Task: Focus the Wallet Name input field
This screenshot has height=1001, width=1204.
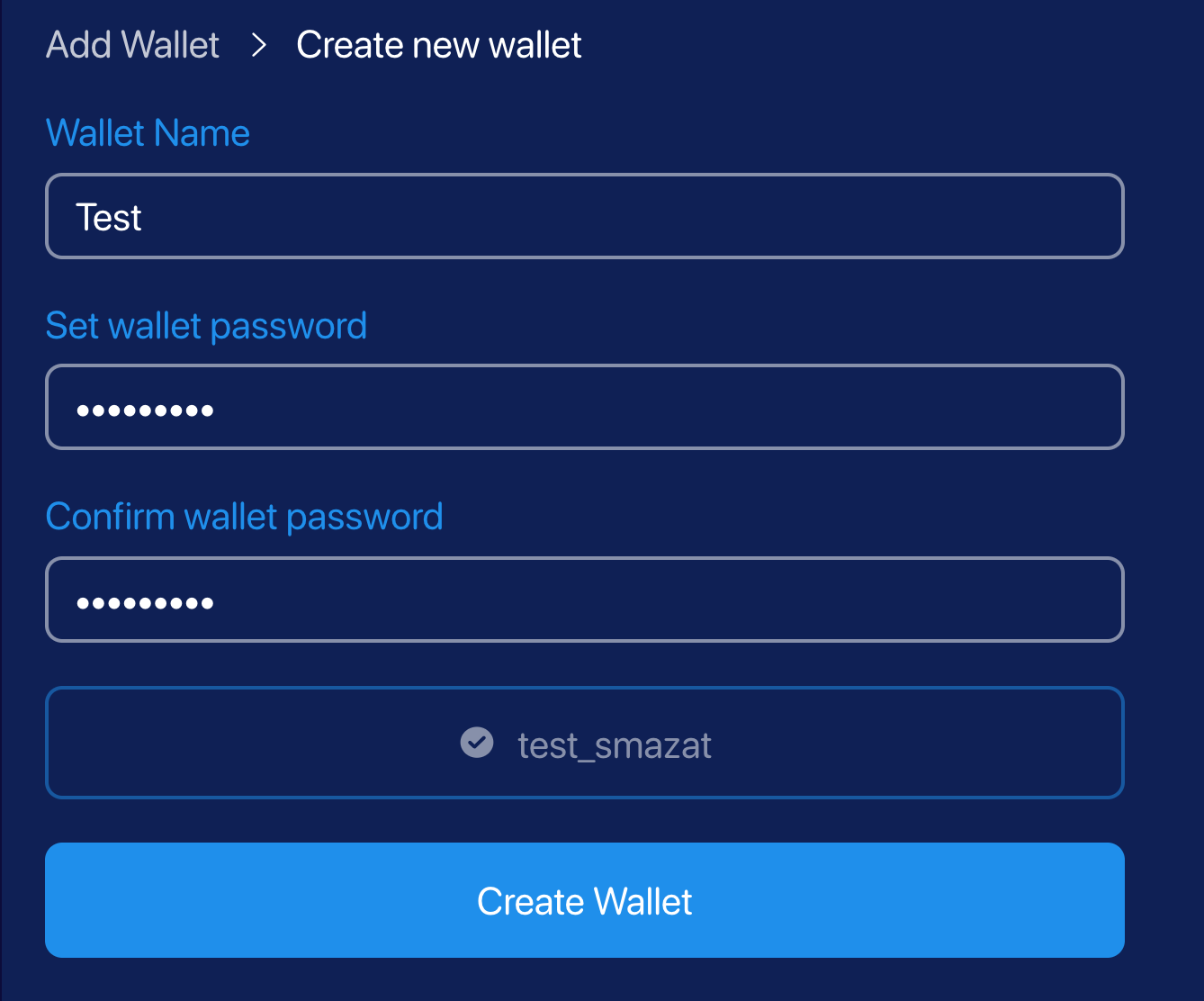Action: (x=585, y=216)
